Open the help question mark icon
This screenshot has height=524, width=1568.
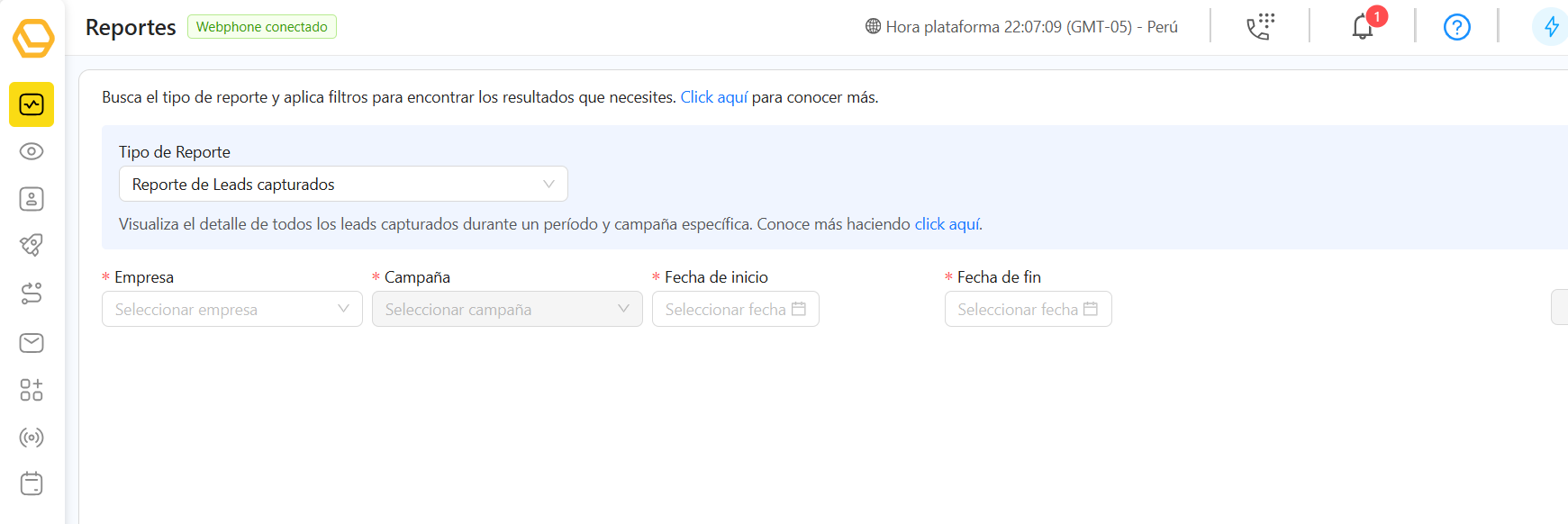coord(1456,27)
